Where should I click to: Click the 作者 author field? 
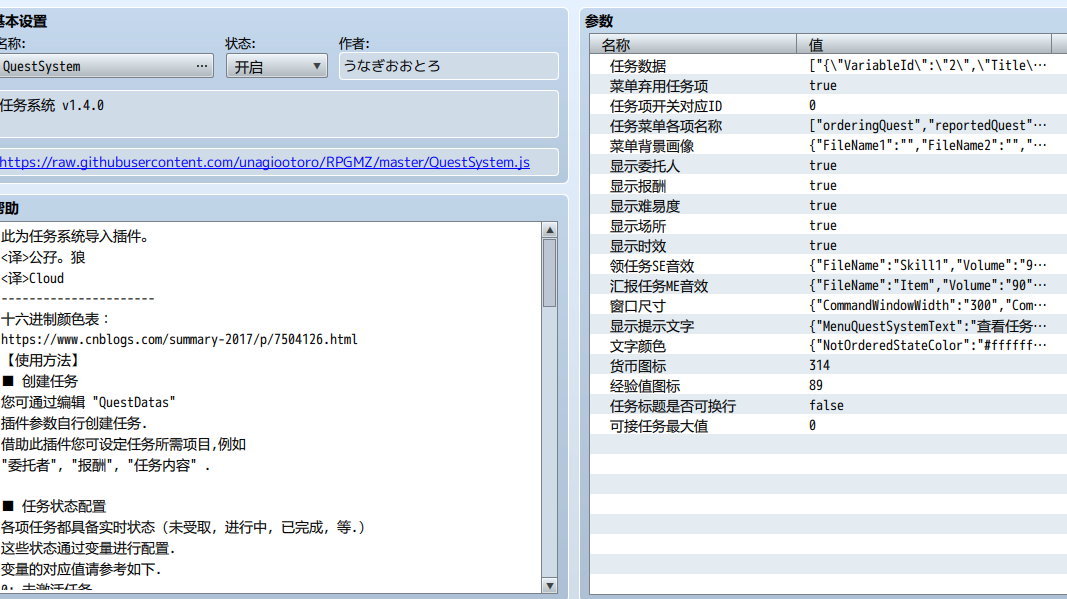(x=448, y=66)
